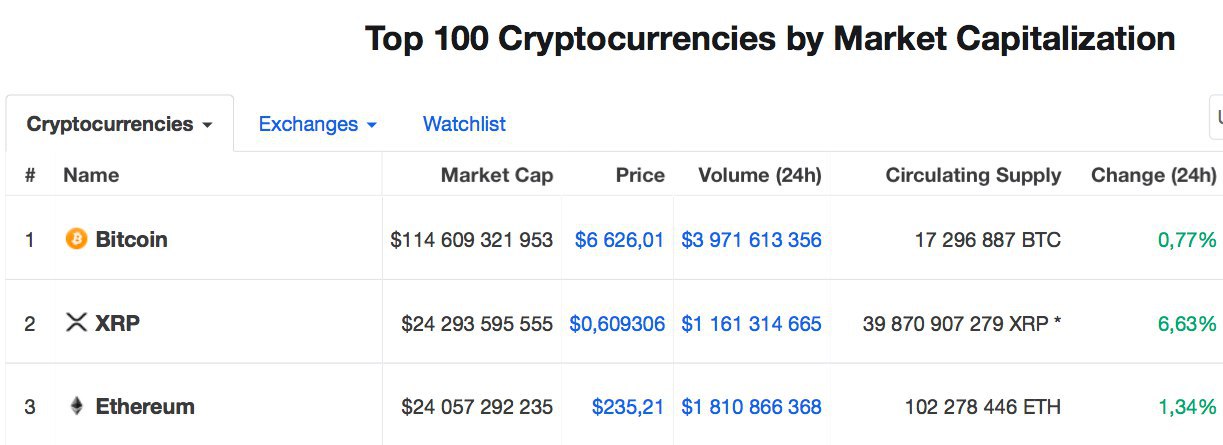Click Bitcoin volume $3 971 613 356
The image size is (1223, 445).
click(751, 239)
